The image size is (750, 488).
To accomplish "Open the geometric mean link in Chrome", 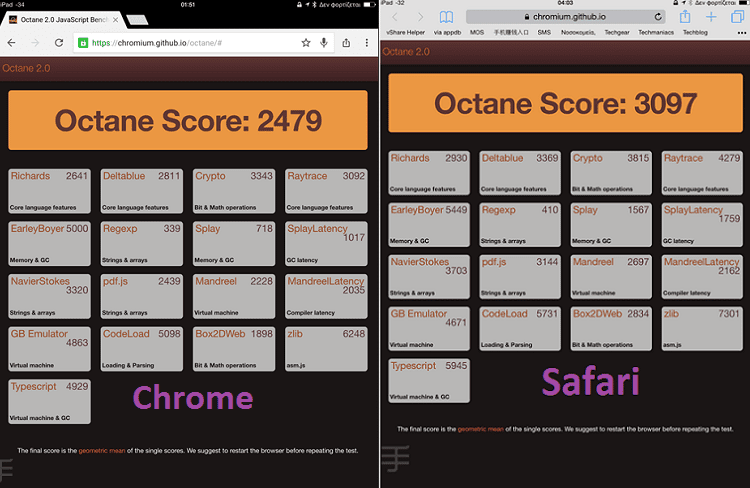I will pos(102,451).
